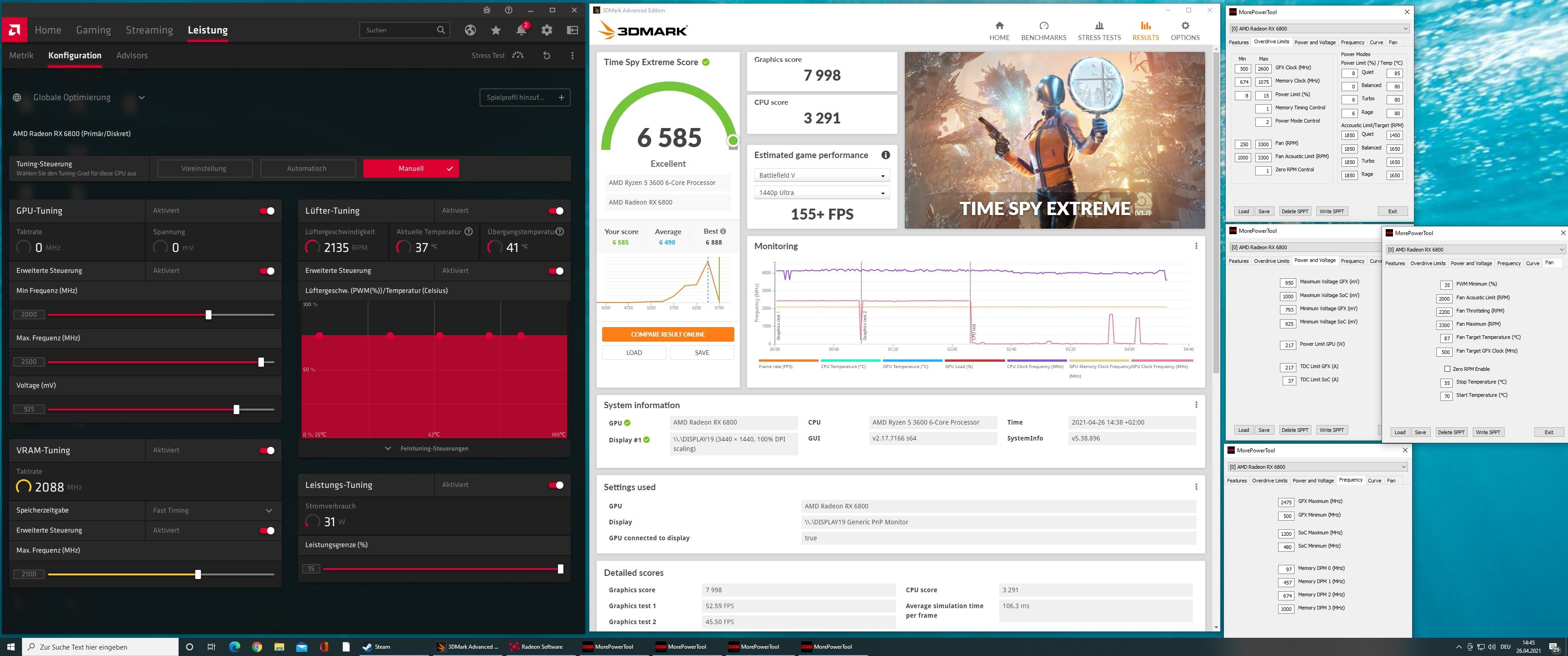Open Monitoring panel kebab menu
The height and width of the screenshot is (656, 1568).
pos(1196,246)
